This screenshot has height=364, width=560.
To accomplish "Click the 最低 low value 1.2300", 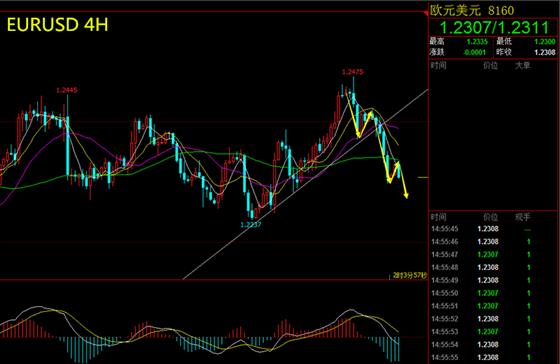I will coord(545,41).
